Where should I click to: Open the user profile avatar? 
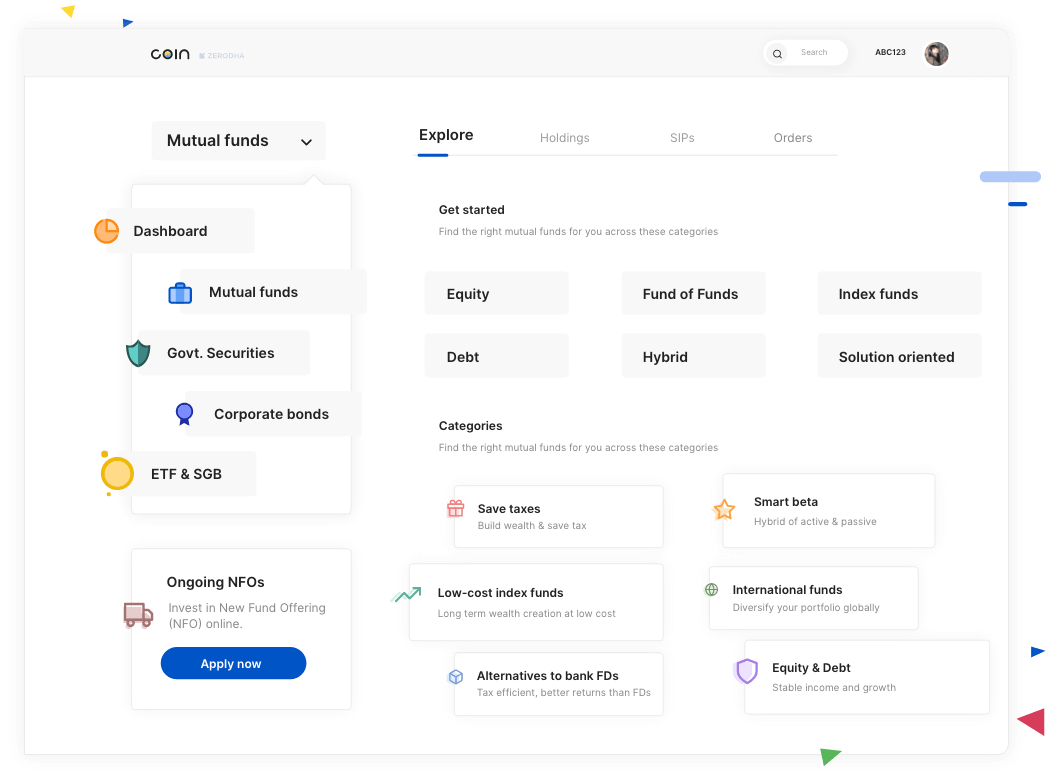(x=936, y=54)
